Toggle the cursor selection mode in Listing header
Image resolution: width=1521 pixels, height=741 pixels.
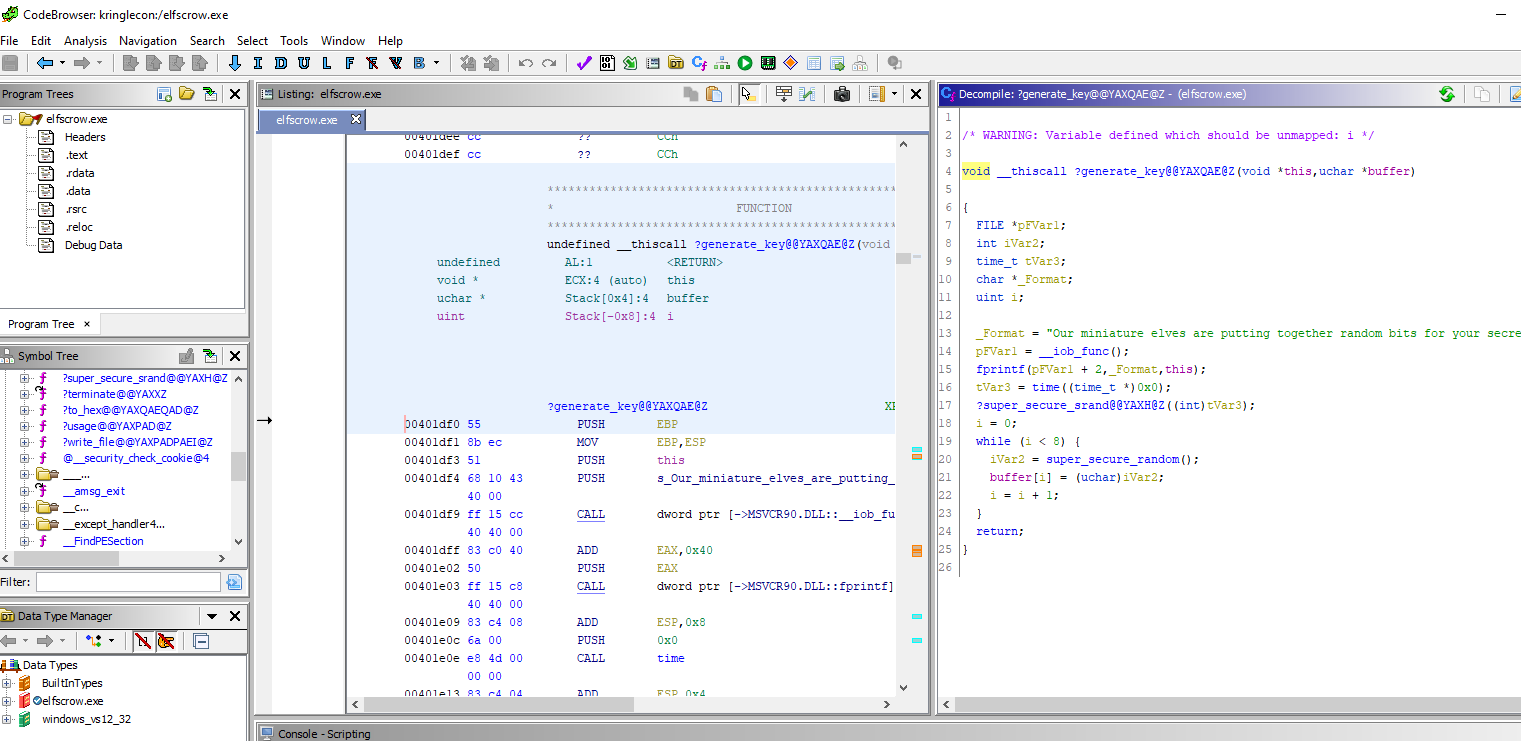click(x=748, y=94)
